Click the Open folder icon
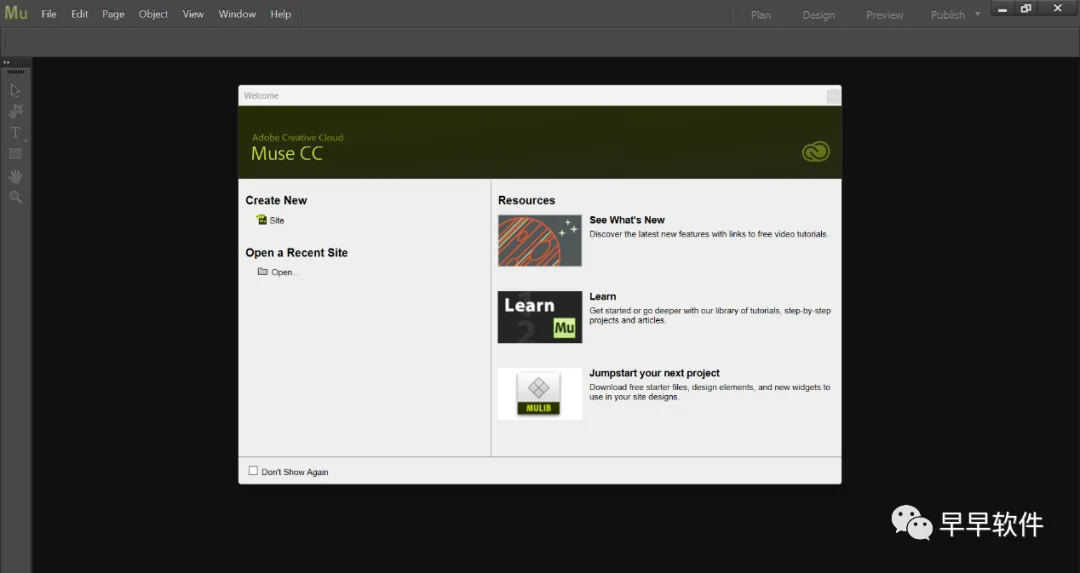Viewport: 1080px width, 573px height. pos(262,271)
